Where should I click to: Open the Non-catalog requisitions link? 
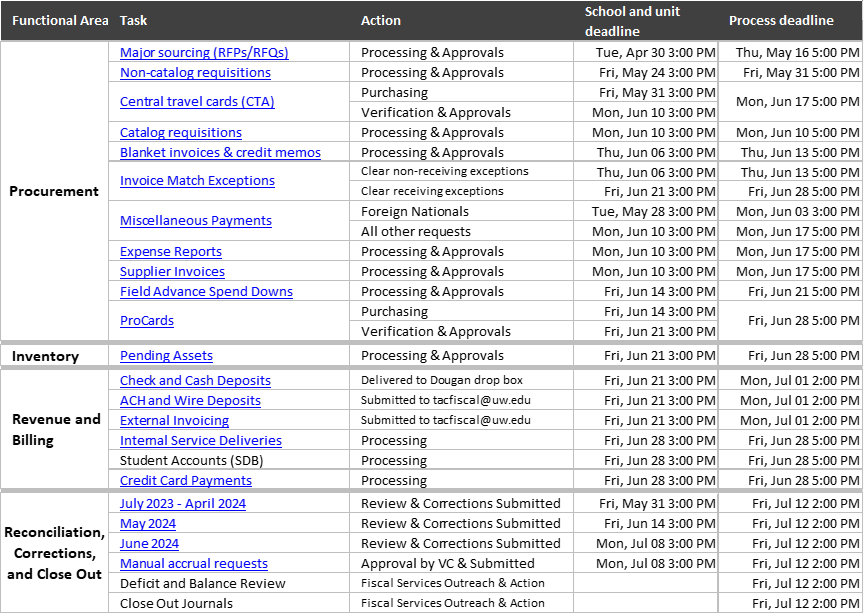[x=195, y=72]
